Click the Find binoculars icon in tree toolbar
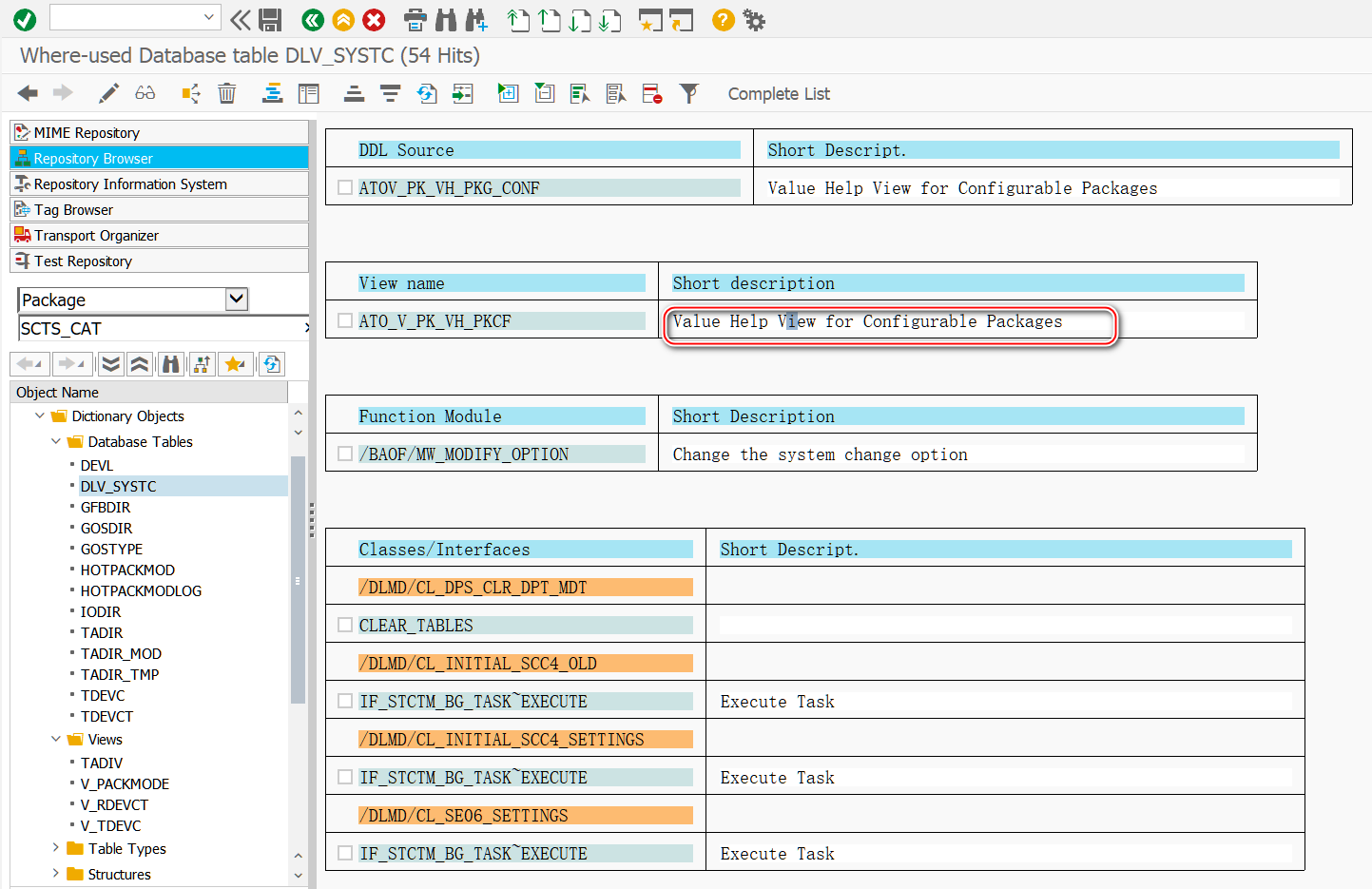This screenshot has height=889, width=1372. coord(171,364)
